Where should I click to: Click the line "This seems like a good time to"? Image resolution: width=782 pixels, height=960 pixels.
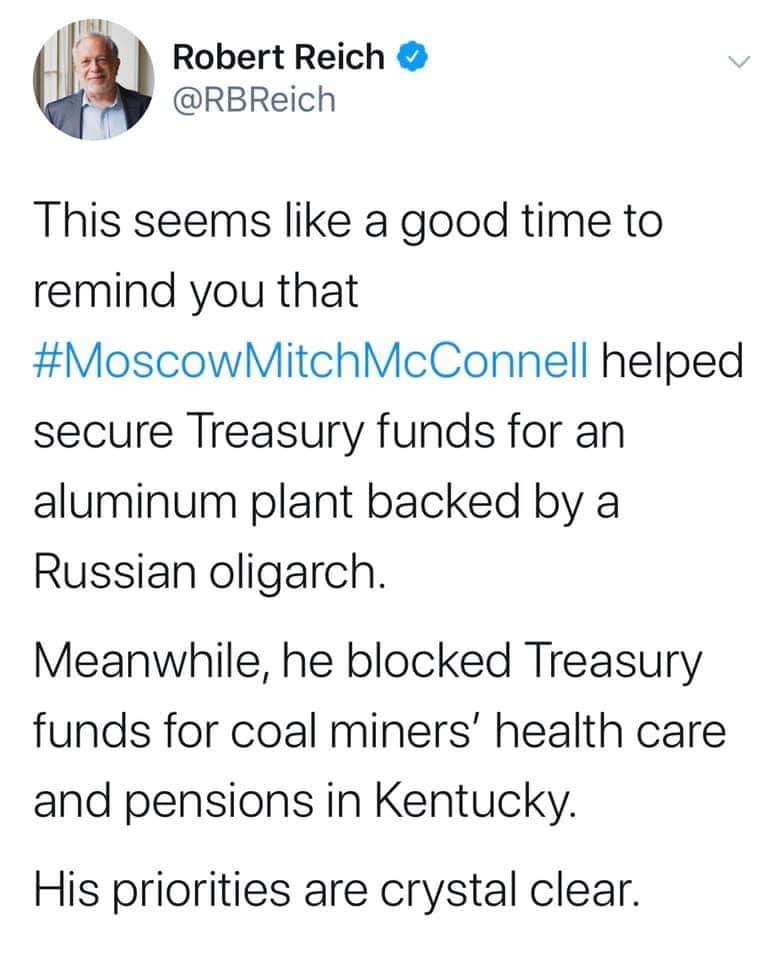348,222
